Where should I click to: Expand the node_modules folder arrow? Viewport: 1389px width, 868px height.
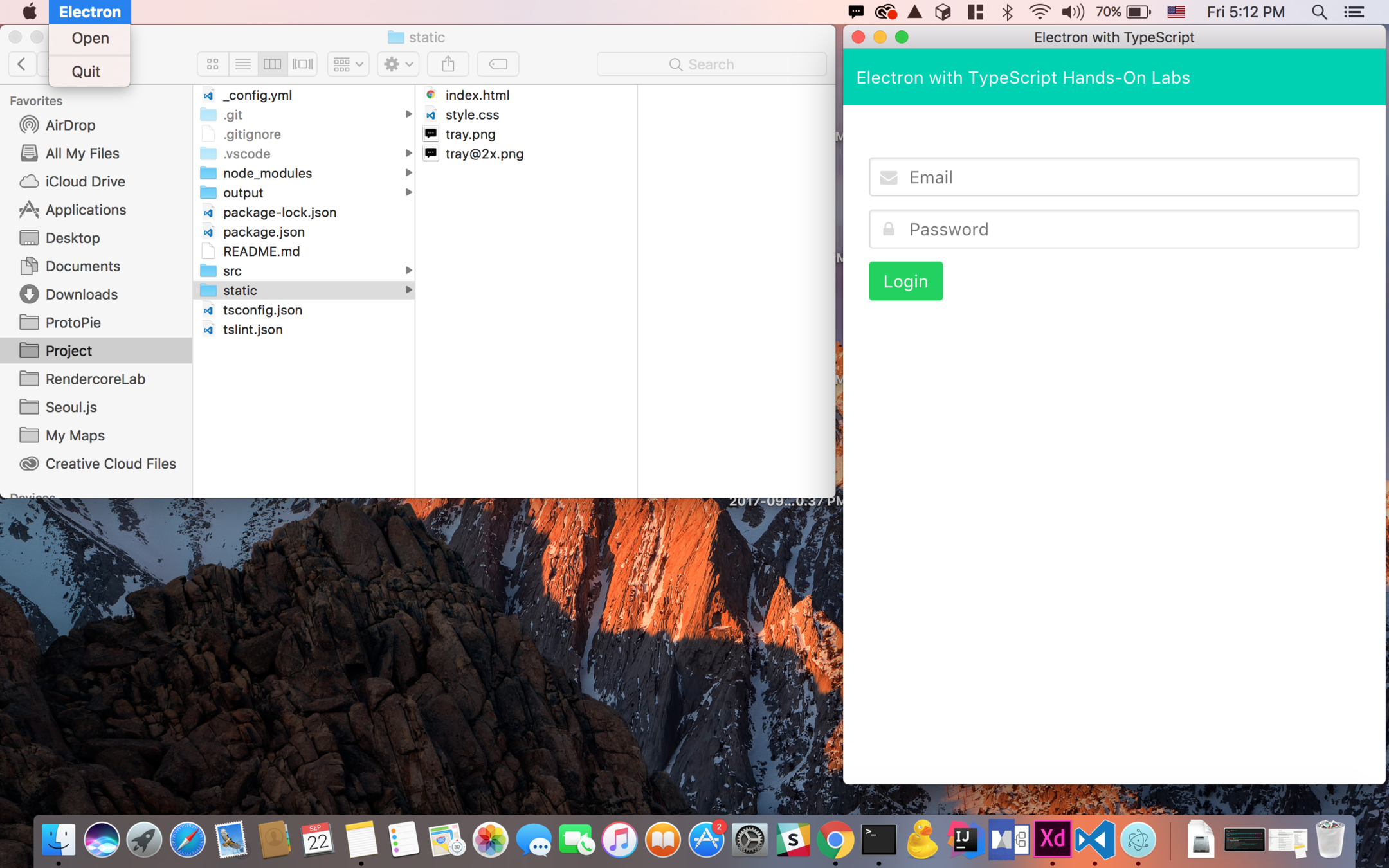tap(408, 173)
